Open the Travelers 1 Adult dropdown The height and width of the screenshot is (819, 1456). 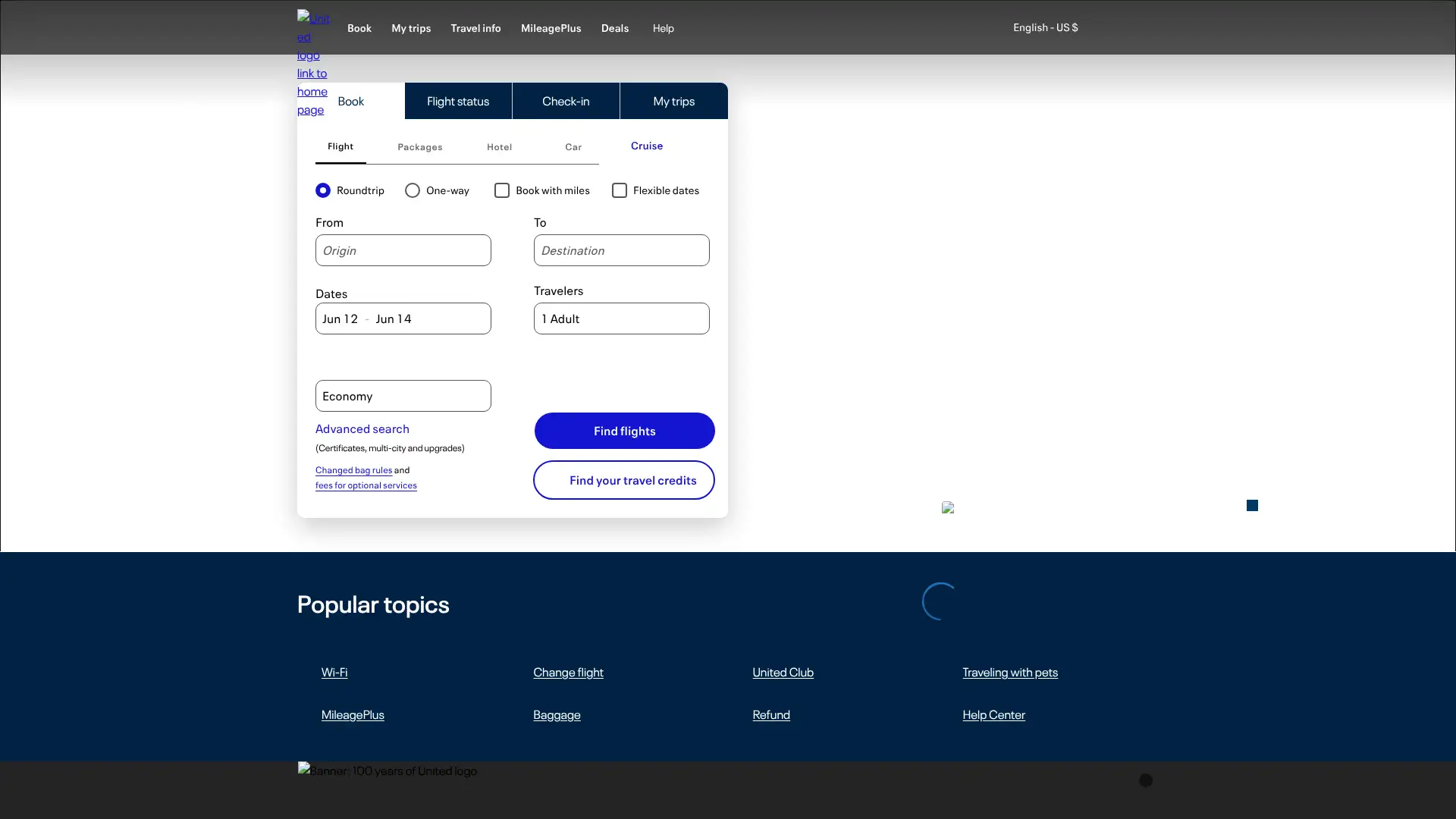point(622,318)
